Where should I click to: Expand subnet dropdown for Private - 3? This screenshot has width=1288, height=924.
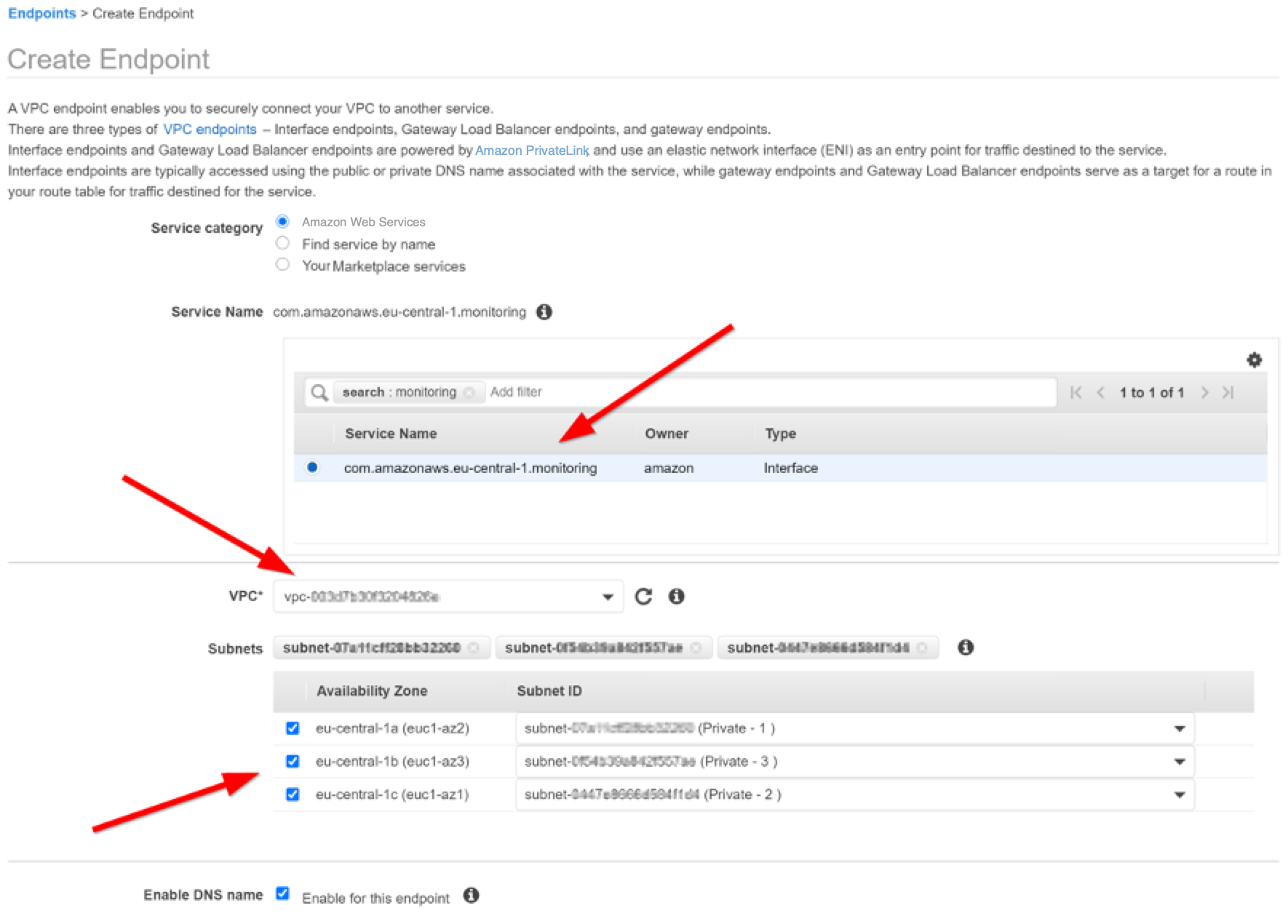click(x=1179, y=762)
